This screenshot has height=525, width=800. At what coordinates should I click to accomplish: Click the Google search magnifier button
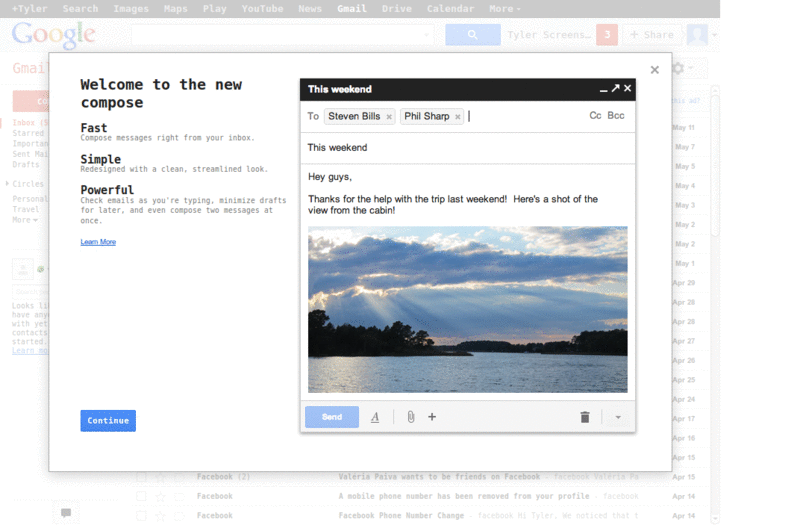(x=472, y=35)
